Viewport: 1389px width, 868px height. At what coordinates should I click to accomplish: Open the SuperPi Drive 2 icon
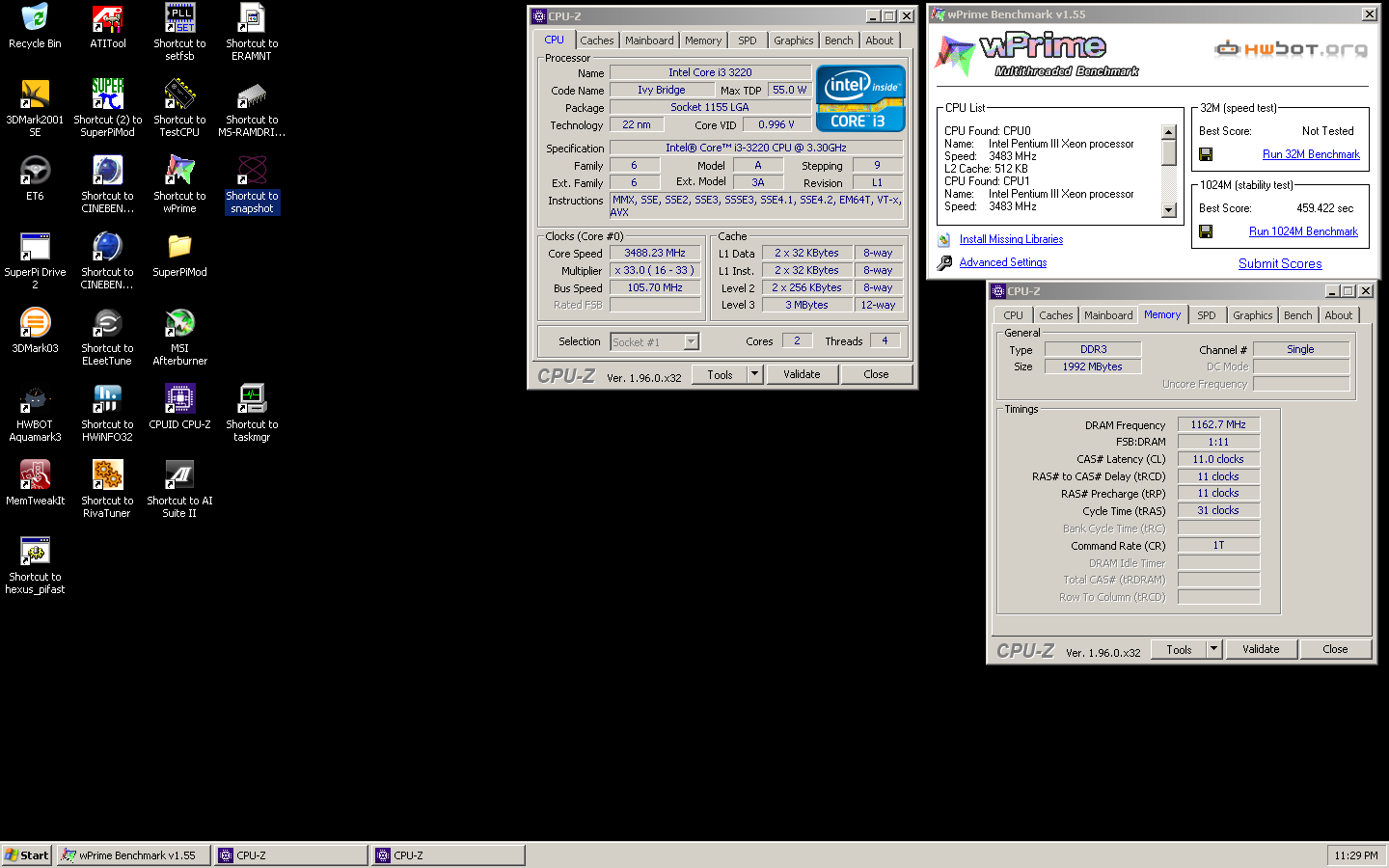point(35,260)
